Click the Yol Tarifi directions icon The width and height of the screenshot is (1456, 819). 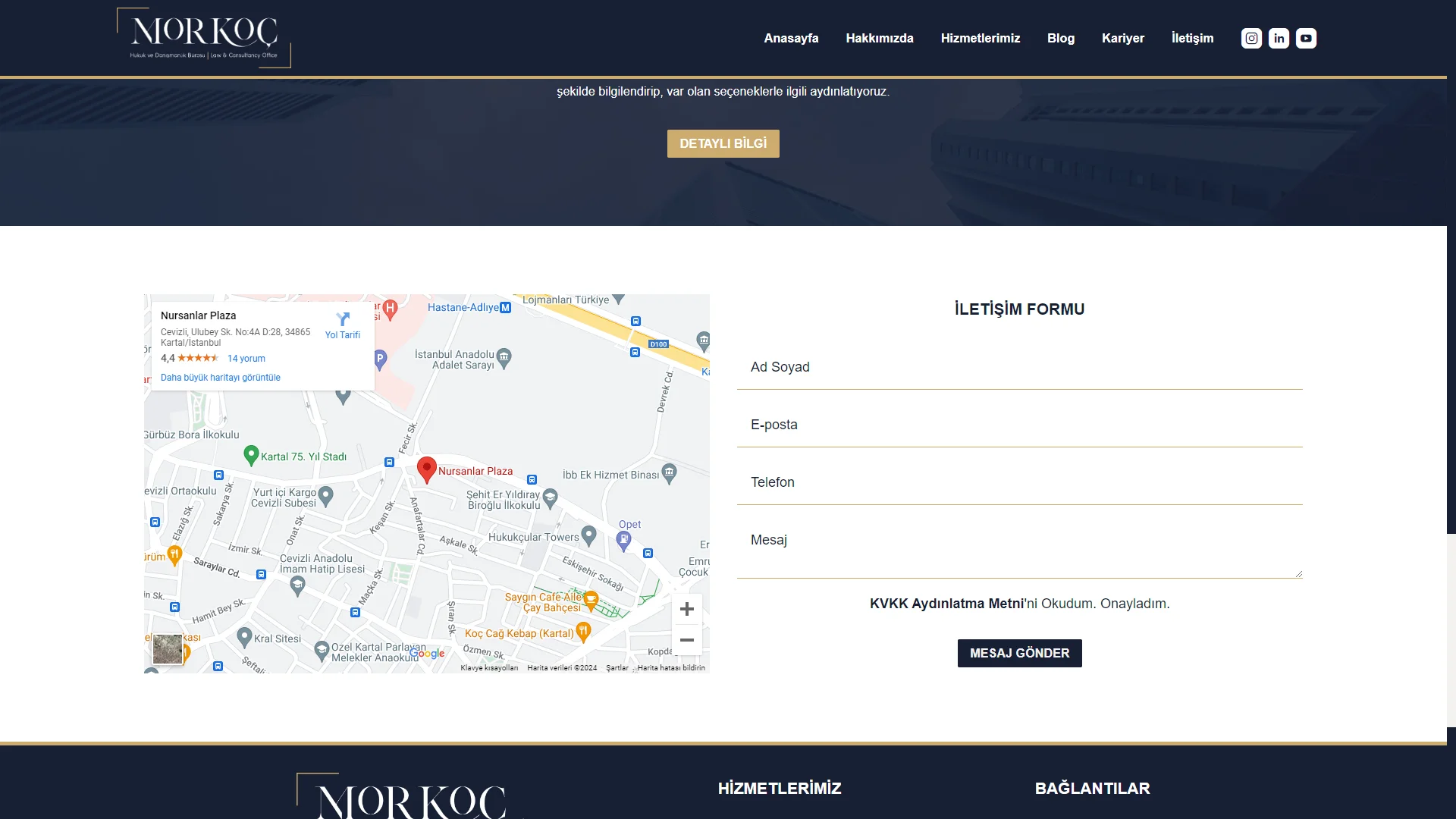pos(343,320)
